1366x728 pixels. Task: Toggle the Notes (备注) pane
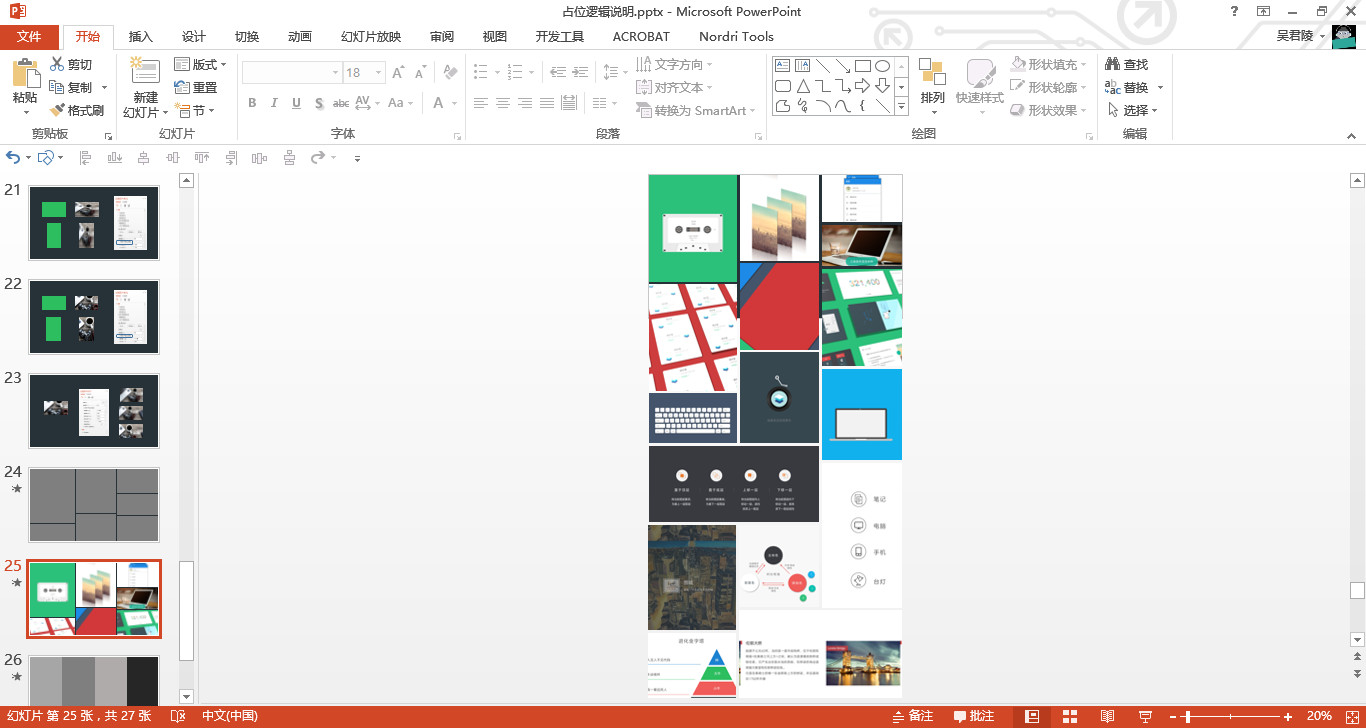912,716
